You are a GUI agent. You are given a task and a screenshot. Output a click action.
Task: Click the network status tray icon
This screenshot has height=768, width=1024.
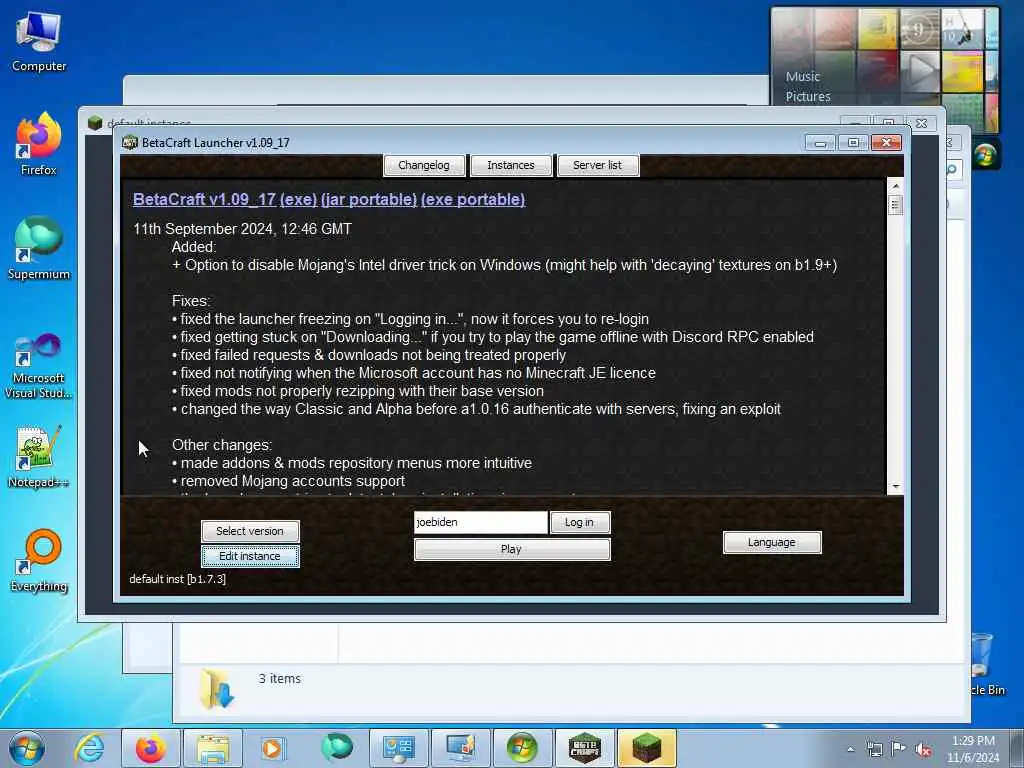pos(874,750)
